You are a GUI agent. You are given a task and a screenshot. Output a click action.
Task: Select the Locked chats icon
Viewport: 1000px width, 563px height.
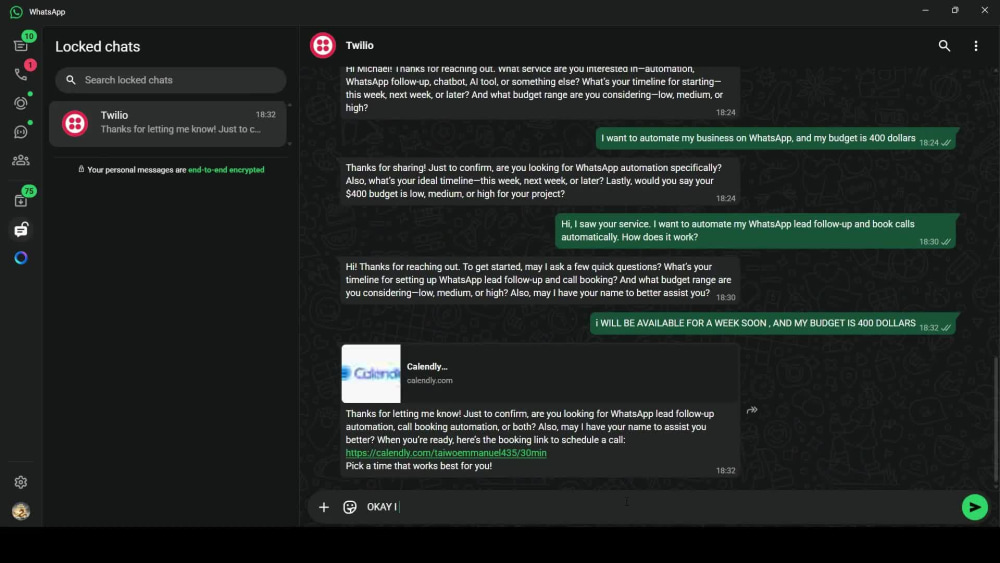coord(21,230)
